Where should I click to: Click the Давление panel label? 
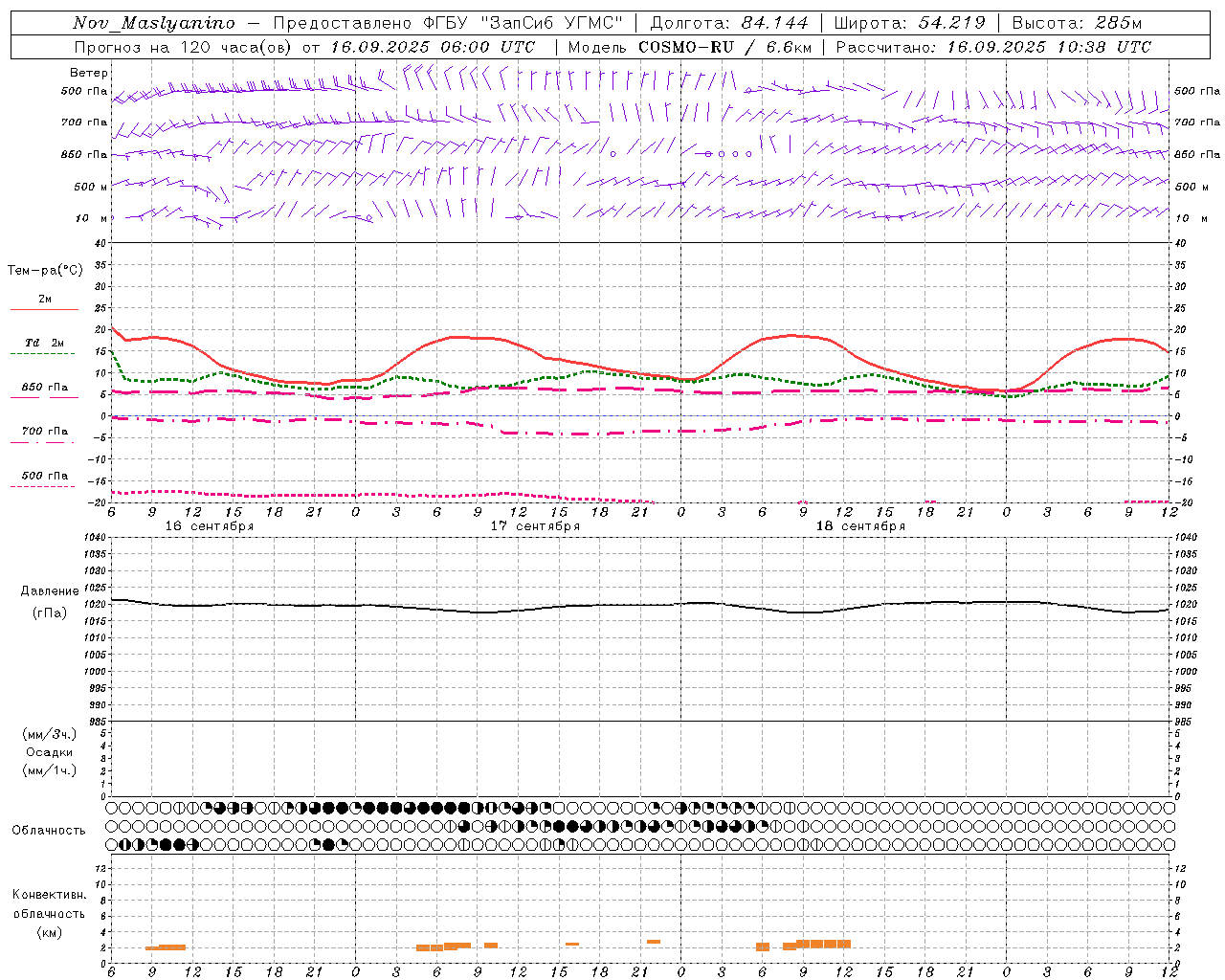click(50, 591)
